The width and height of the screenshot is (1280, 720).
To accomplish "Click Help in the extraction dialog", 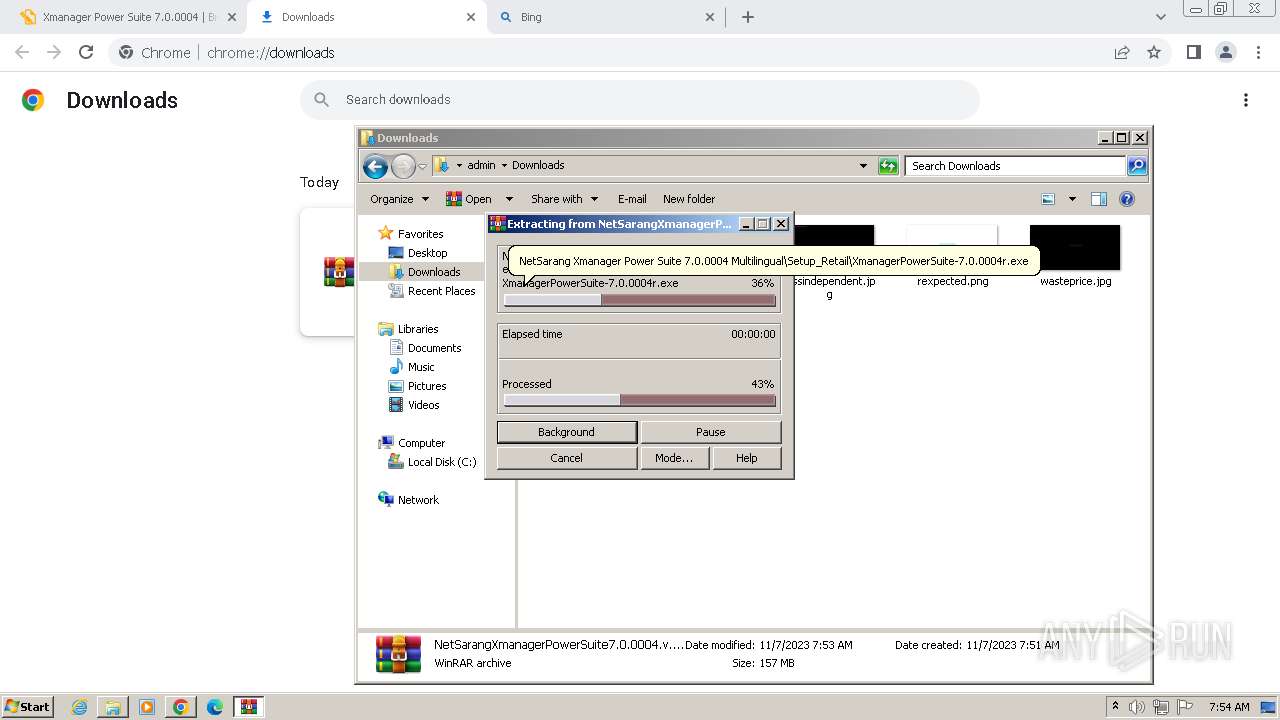I will [x=747, y=458].
